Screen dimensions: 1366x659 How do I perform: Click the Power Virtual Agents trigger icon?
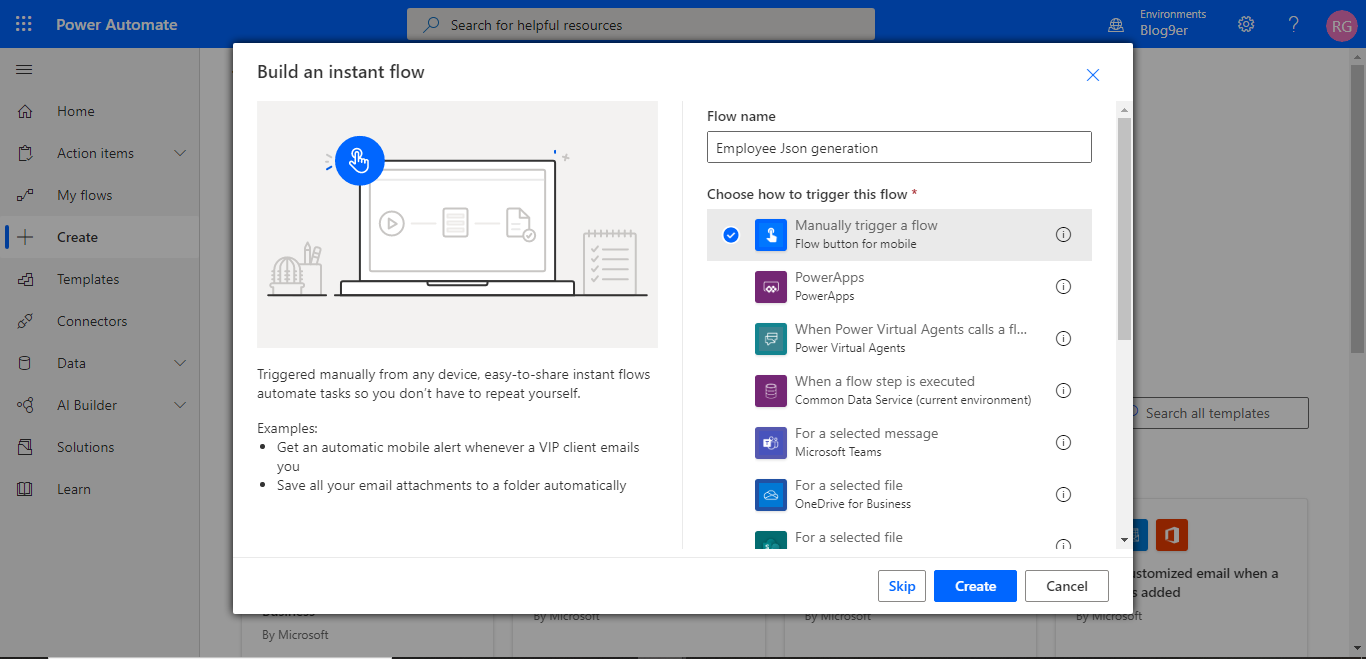(769, 338)
